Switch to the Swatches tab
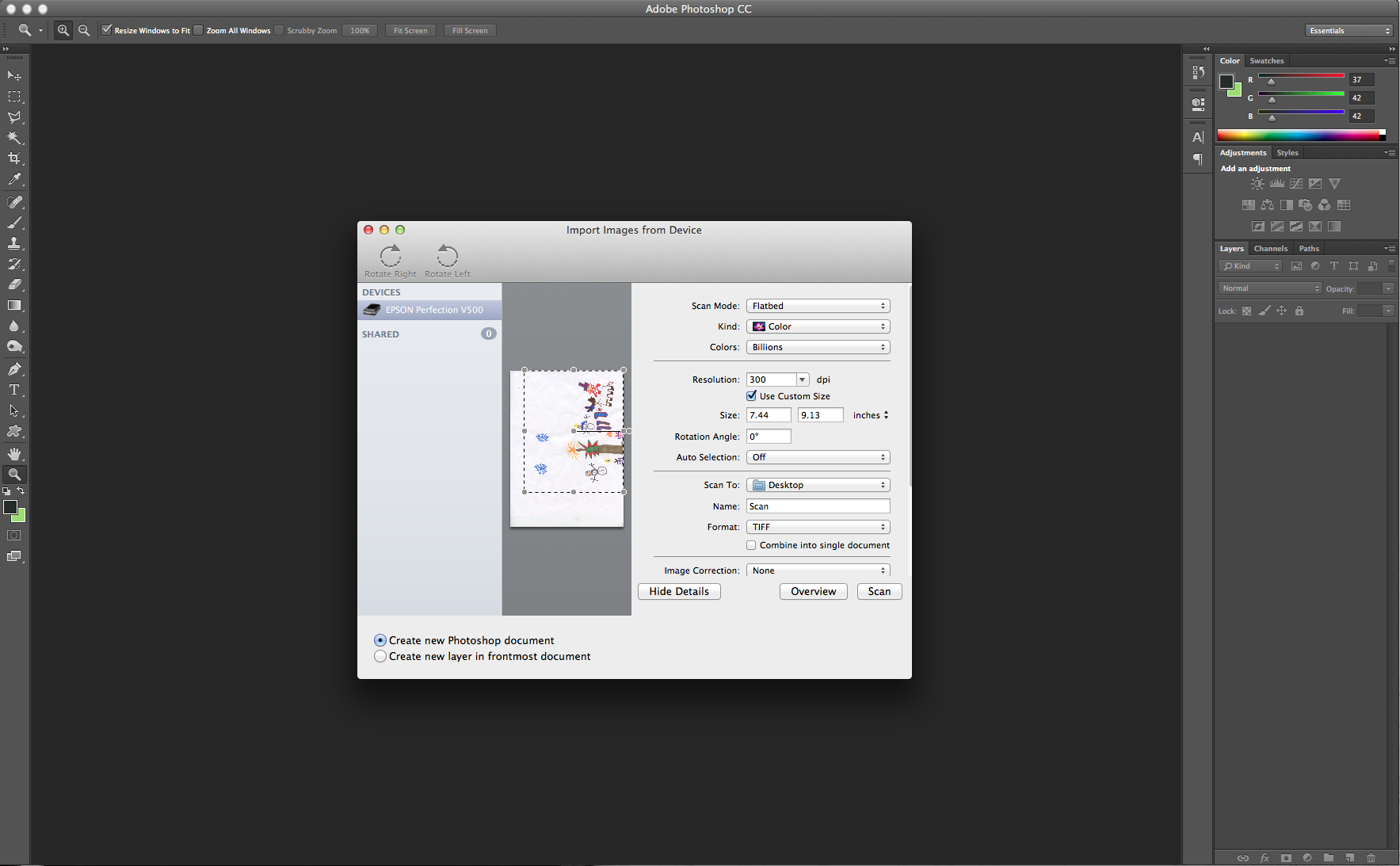Screen dimensions: 1400x866 (1266, 60)
